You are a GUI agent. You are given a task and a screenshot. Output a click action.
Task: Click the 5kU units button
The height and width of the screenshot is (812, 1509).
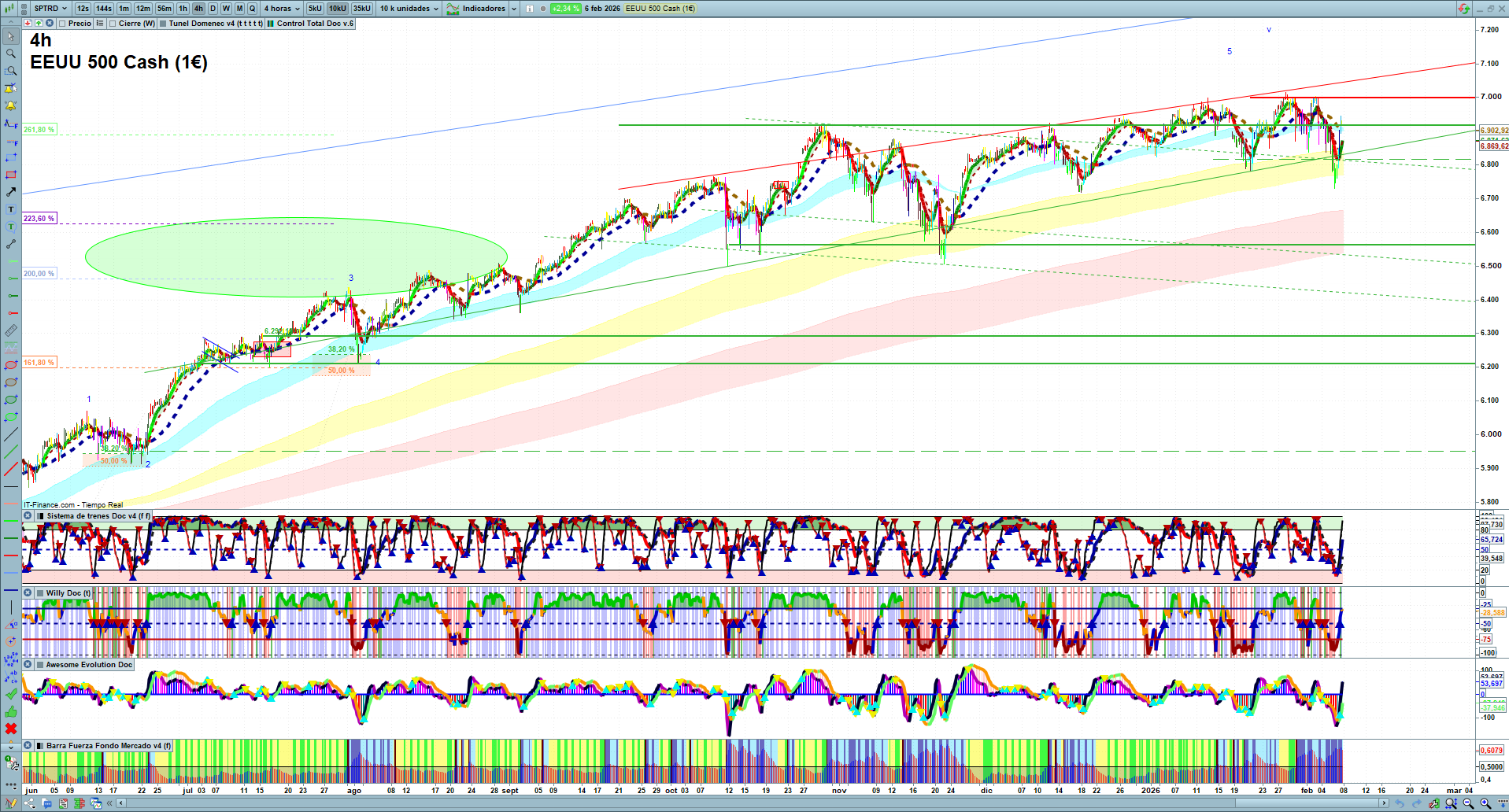pos(315,9)
